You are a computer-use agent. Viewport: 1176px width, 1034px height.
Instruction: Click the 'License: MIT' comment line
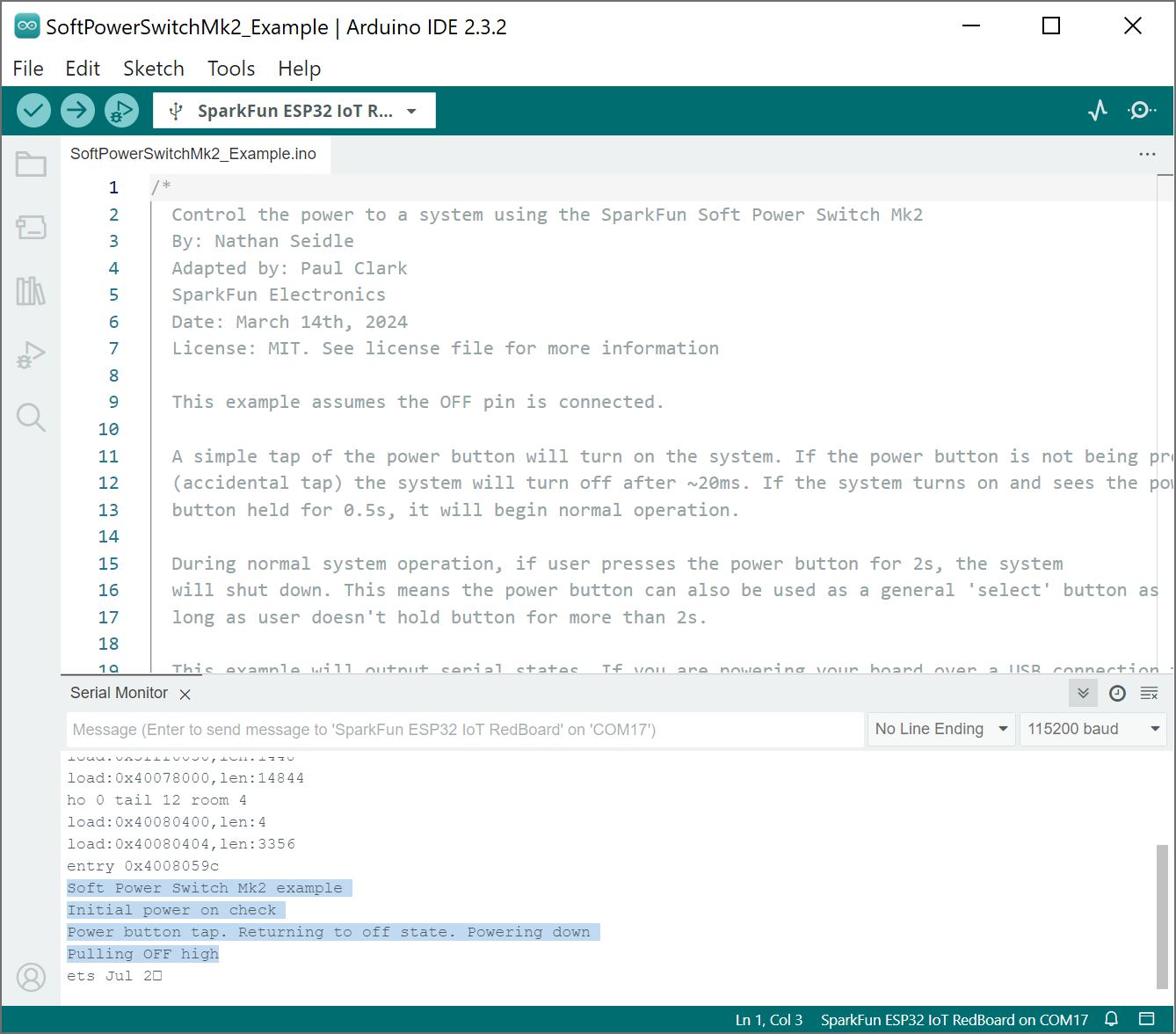pos(445,348)
